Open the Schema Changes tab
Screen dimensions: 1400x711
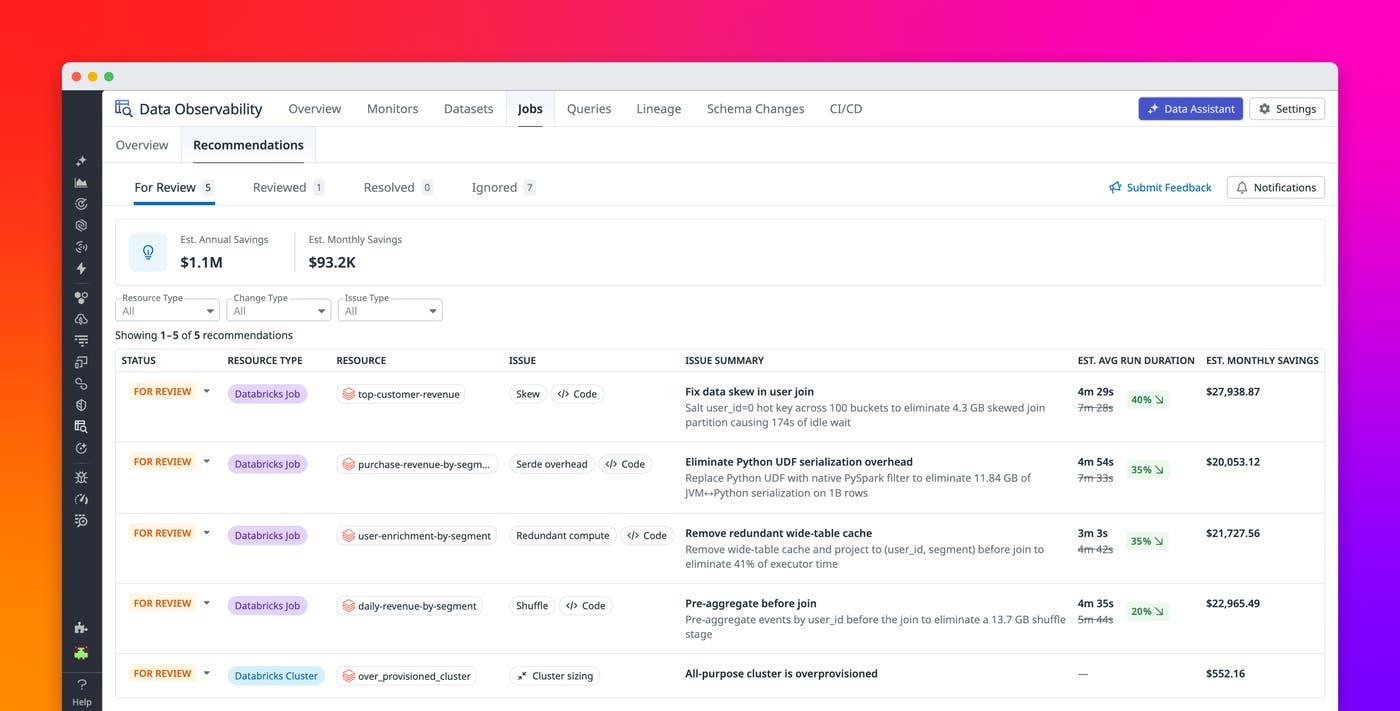pyautogui.click(x=755, y=109)
